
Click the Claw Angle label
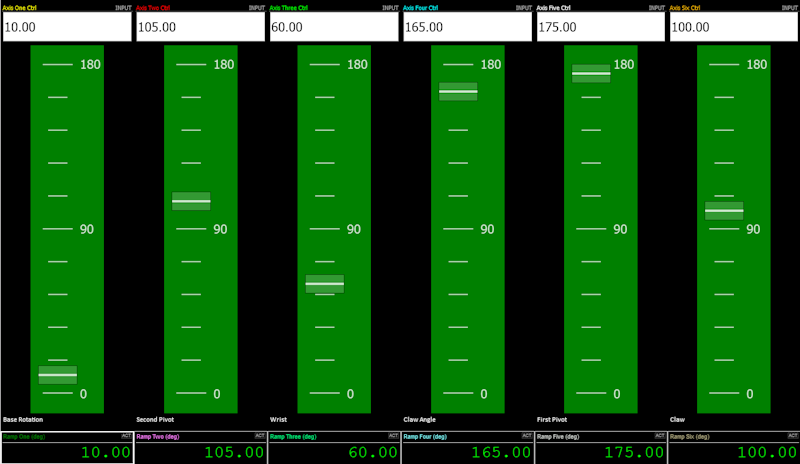419,420
